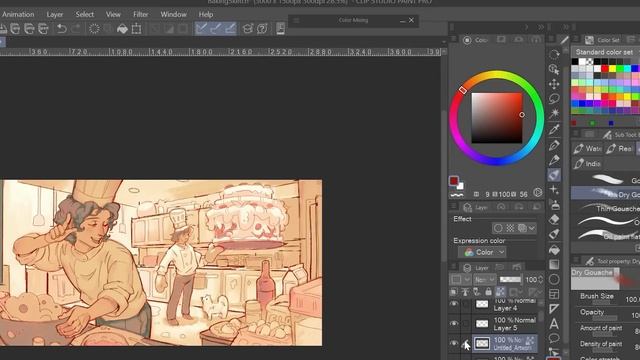Image resolution: width=640 pixels, height=360 pixels.
Task: Switch to the Realistic watercolor sub tool tab
Action: pos(620,149)
